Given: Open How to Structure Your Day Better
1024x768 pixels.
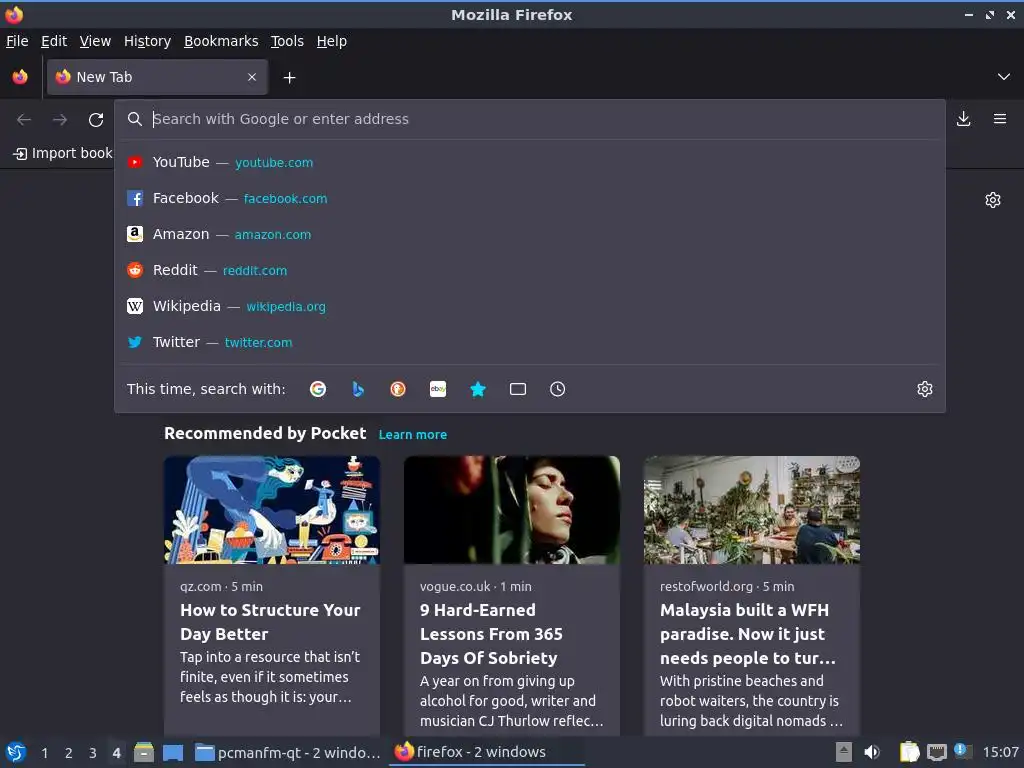Looking at the screenshot, I should (270, 622).
